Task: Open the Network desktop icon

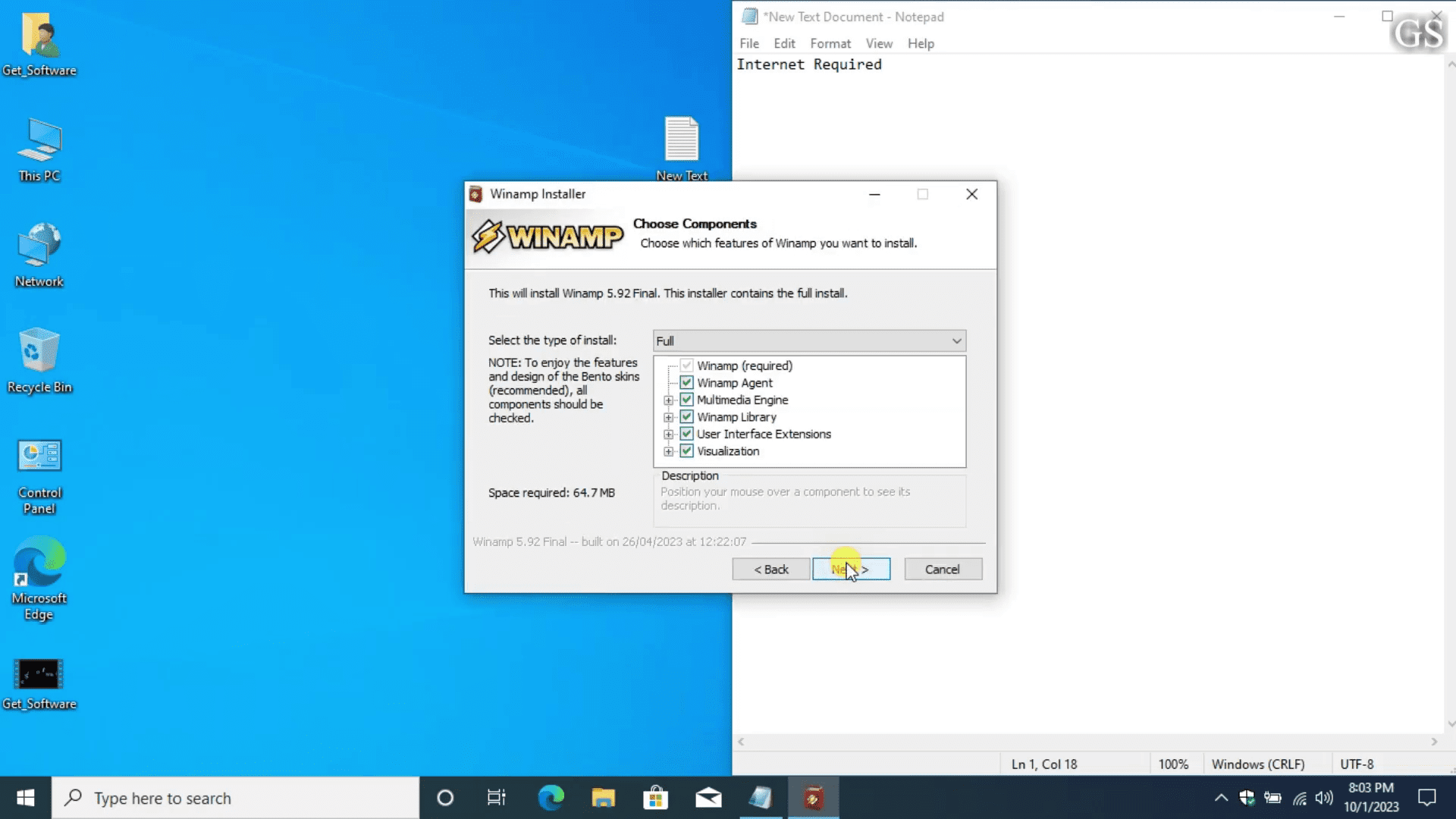Action: click(39, 255)
